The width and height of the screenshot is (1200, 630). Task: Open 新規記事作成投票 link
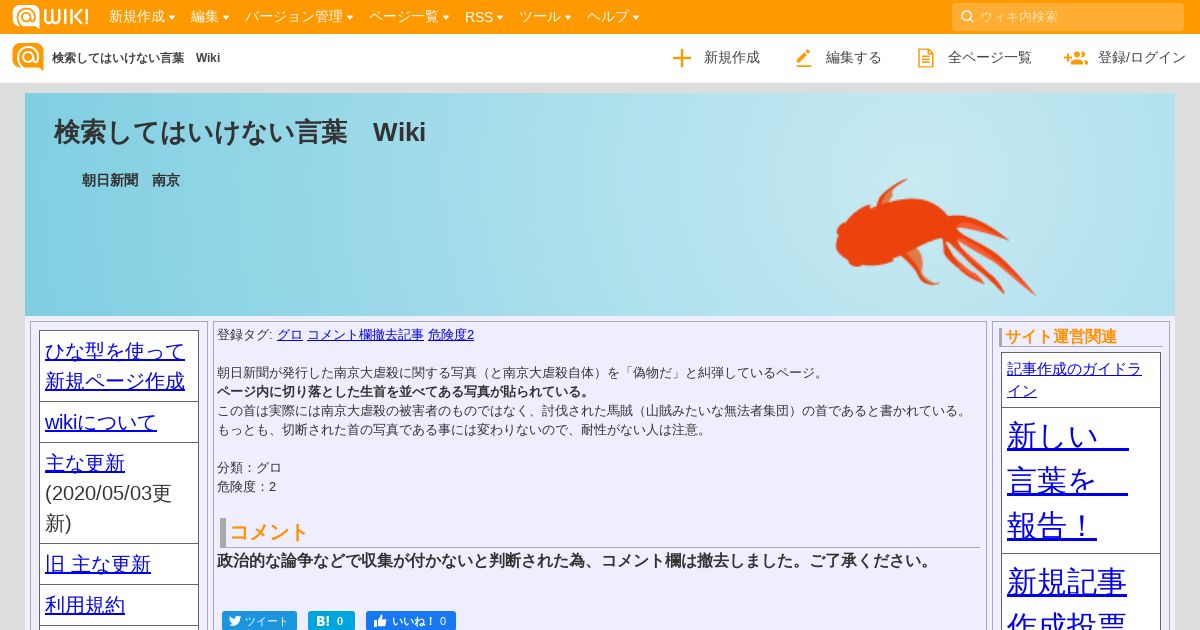point(1067,598)
